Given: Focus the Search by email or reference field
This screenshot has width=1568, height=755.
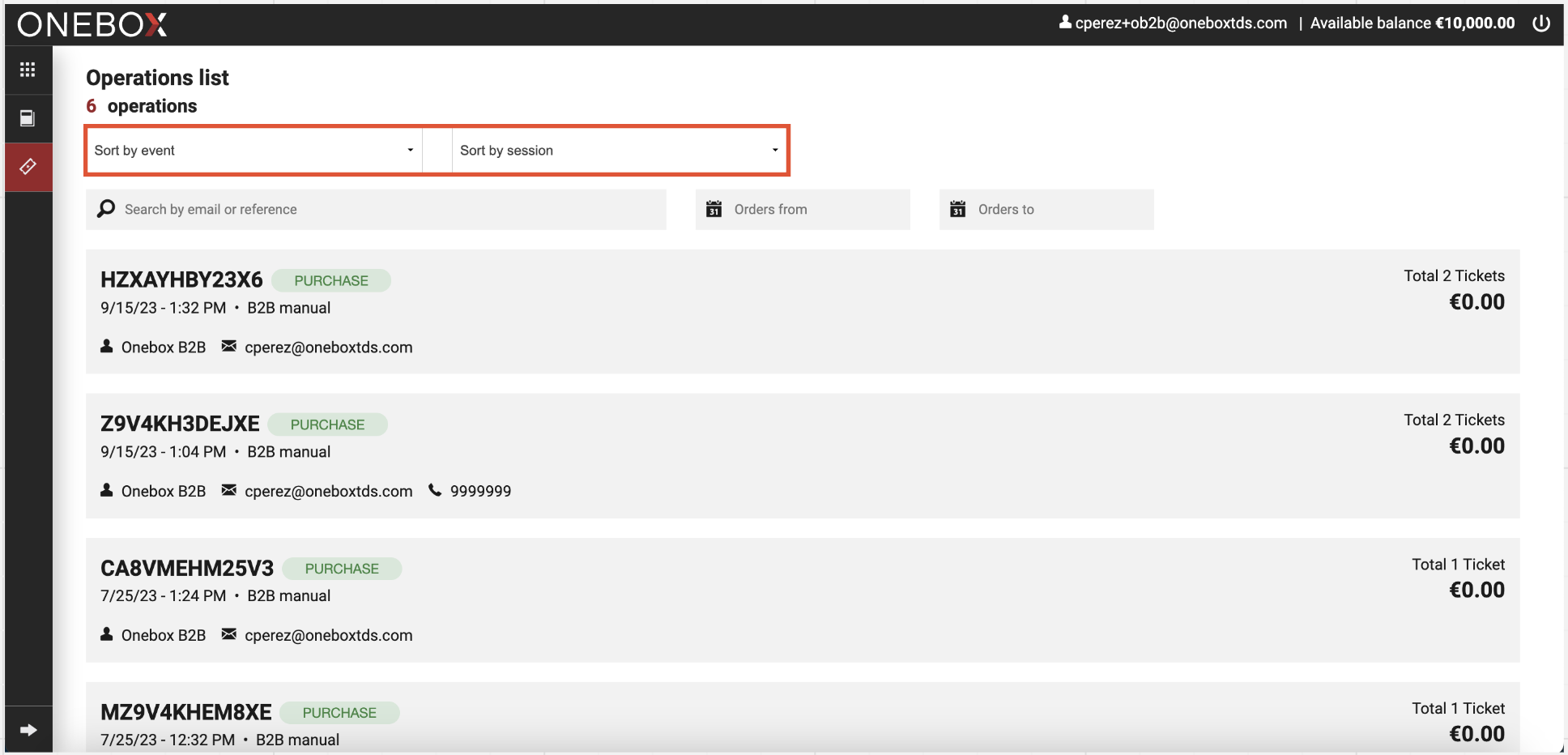Looking at the screenshot, I should click(376, 210).
